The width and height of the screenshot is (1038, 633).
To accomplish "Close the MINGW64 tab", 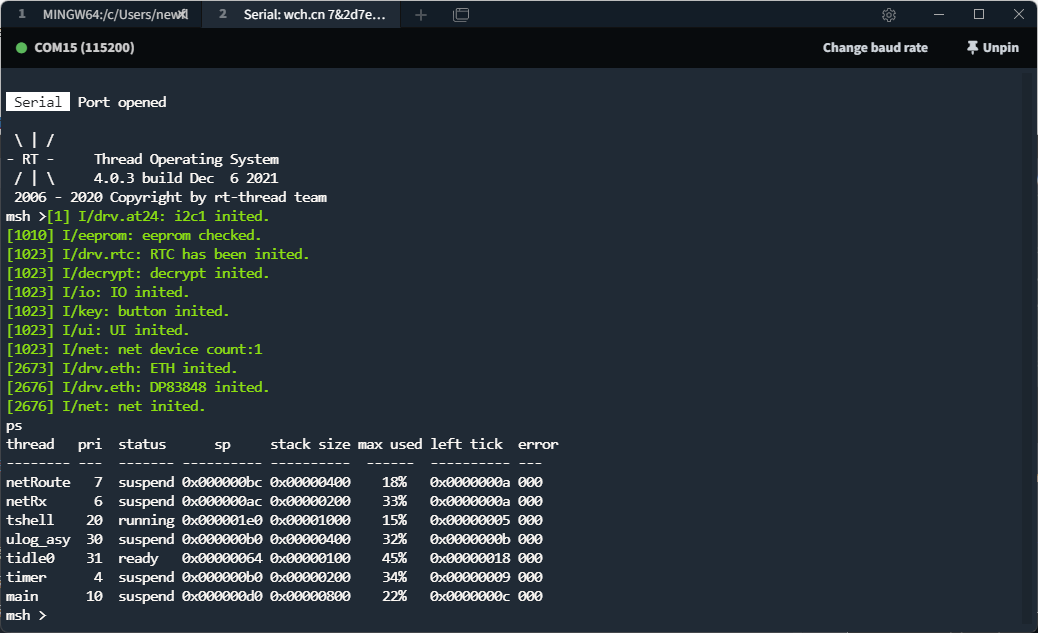I will click(x=184, y=15).
